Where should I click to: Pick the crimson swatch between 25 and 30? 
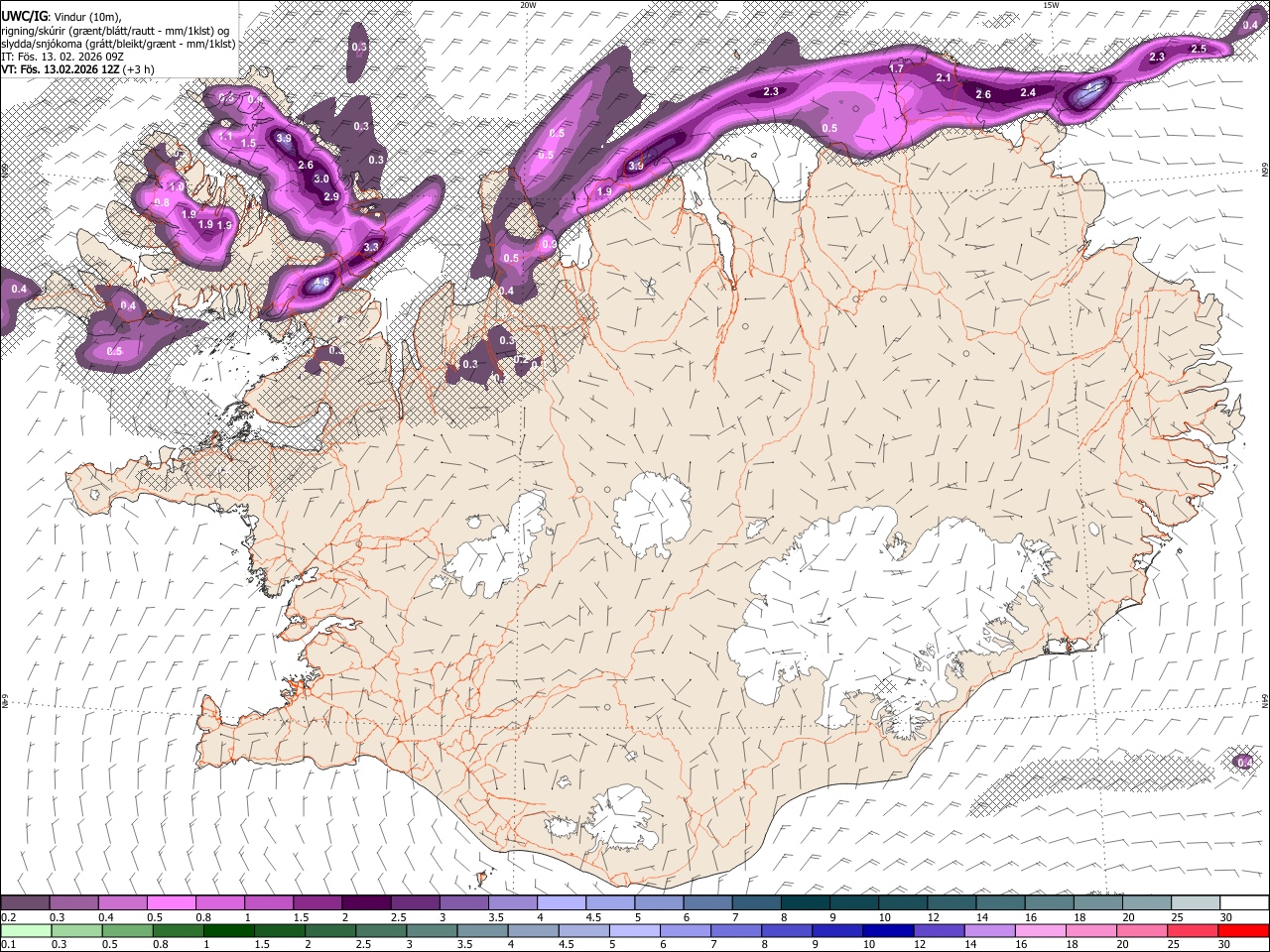coord(1193,930)
